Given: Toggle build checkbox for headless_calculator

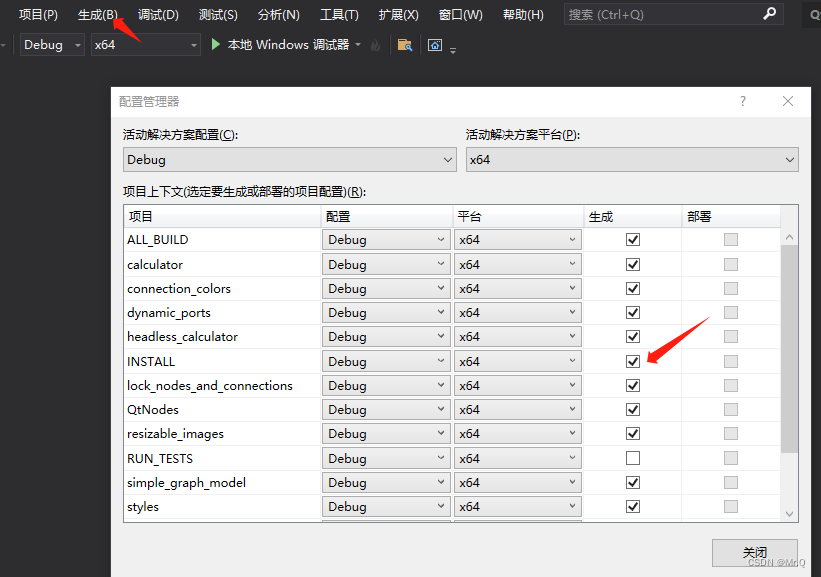Looking at the screenshot, I should point(633,337).
